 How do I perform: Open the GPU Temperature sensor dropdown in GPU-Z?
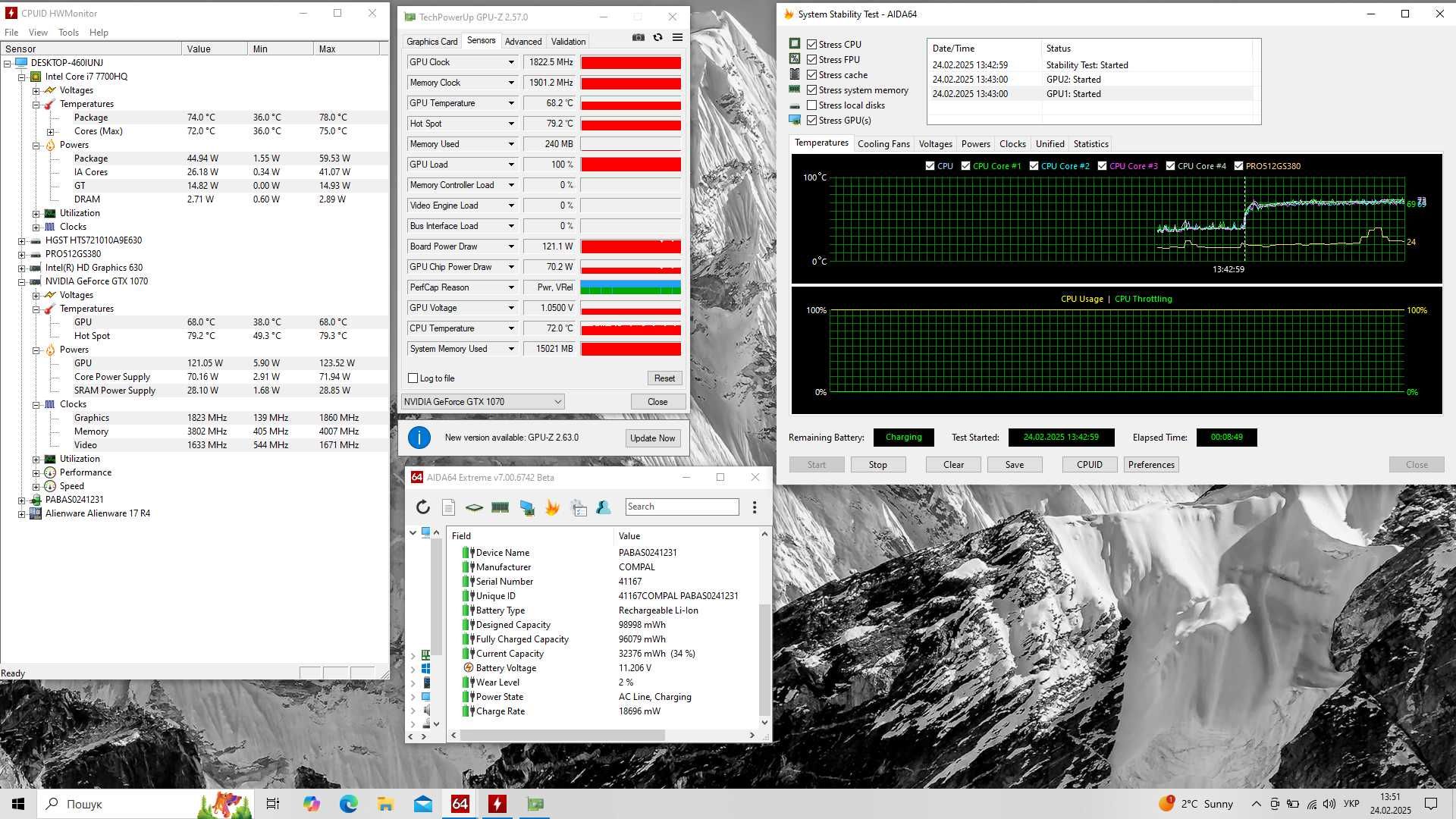coord(511,103)
